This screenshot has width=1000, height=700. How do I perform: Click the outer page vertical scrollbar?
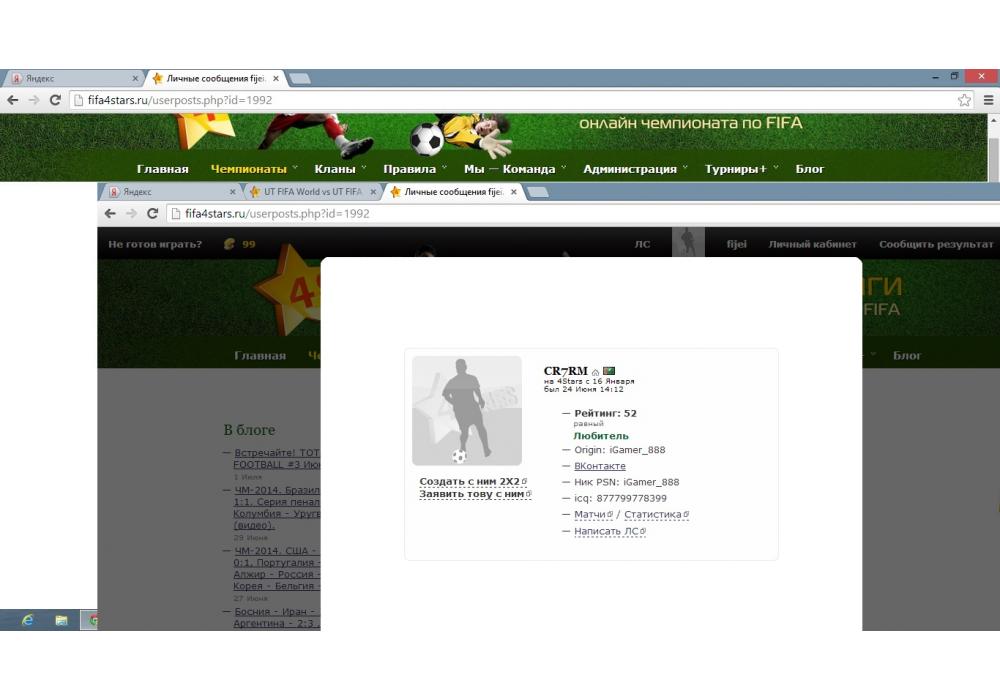pos(994,159)
